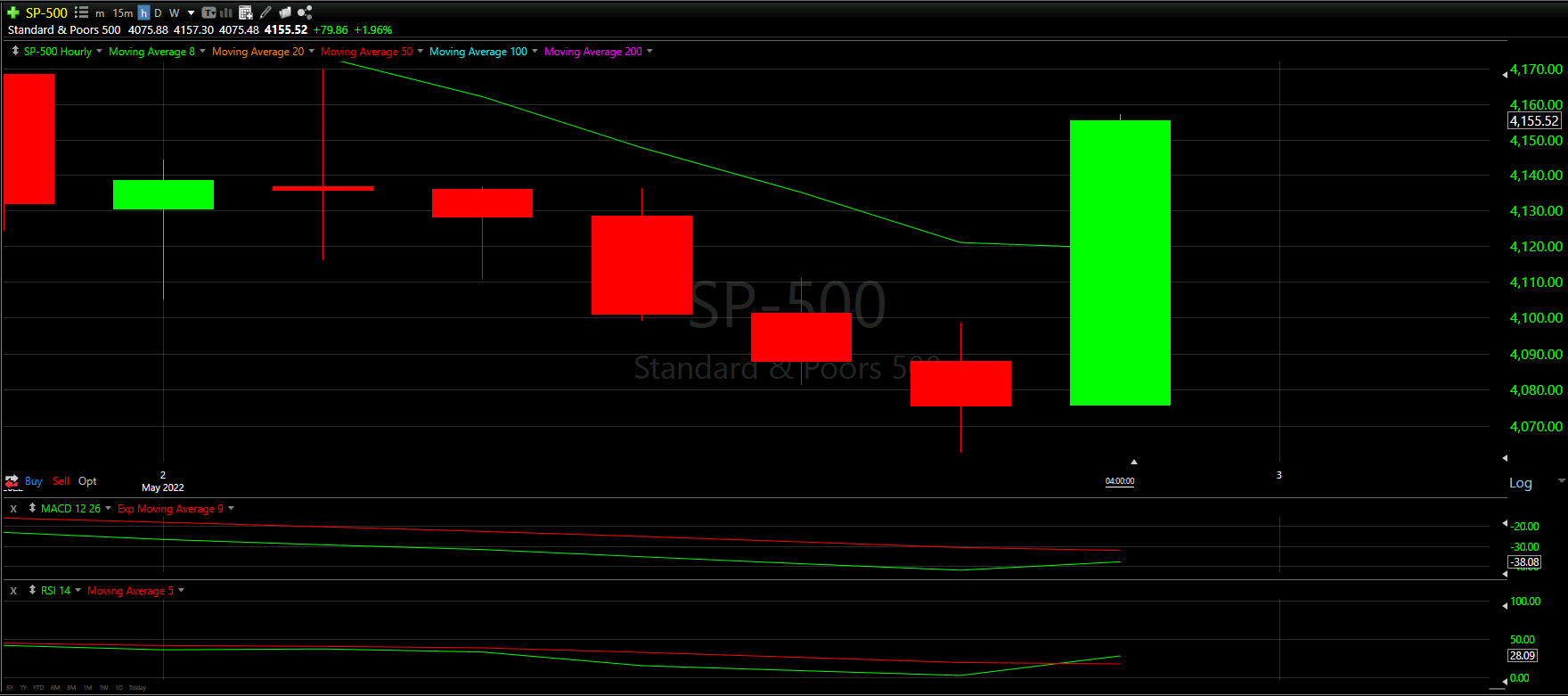Select the 1D time range

click(x=118, y=688)
